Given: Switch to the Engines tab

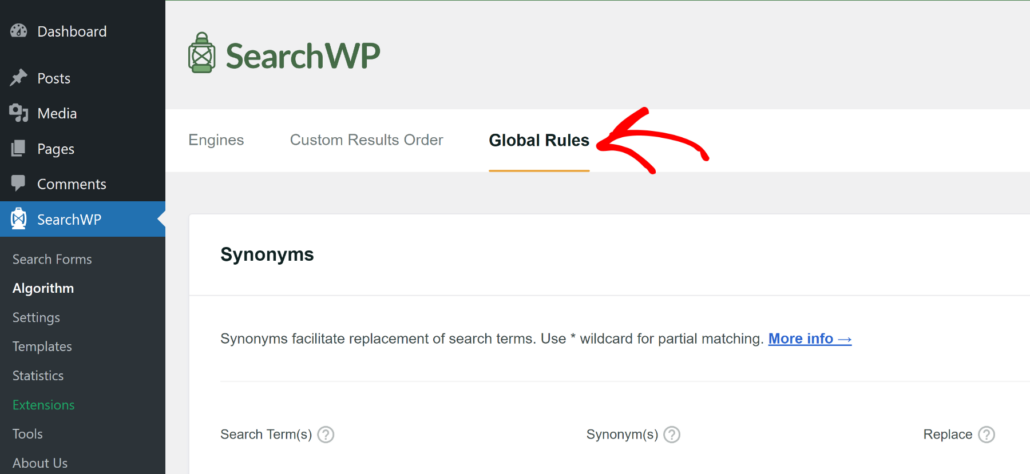Looking at the screenshot, I should 216,140.
